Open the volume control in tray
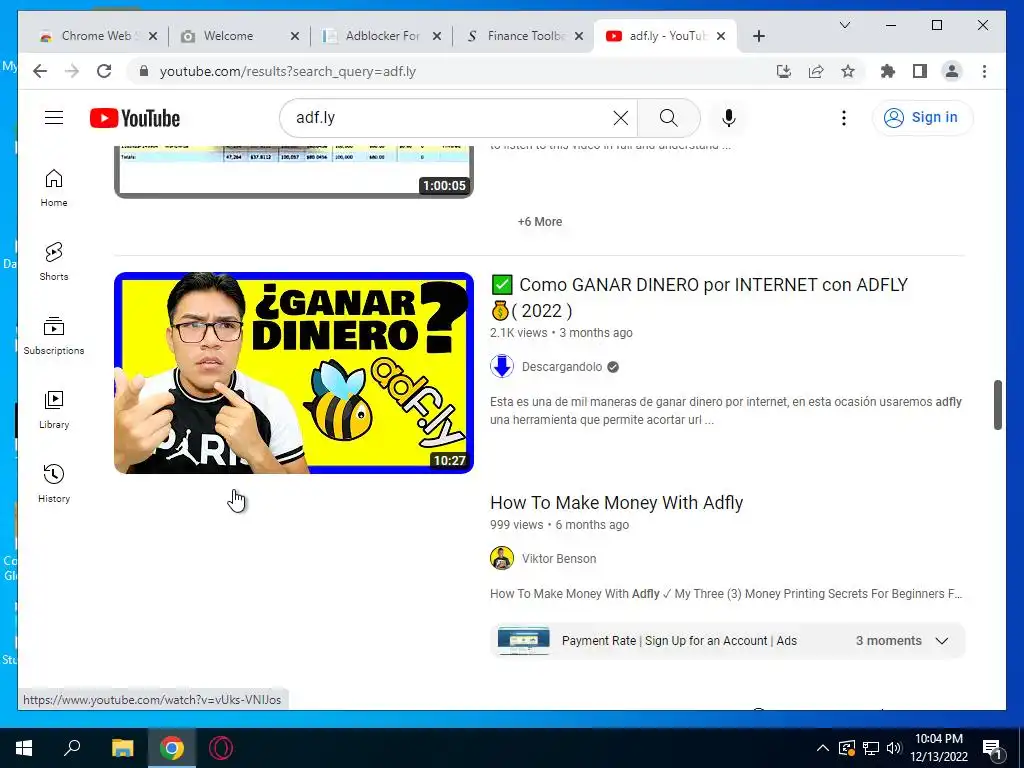The image size is (1024, 768). 894,748
